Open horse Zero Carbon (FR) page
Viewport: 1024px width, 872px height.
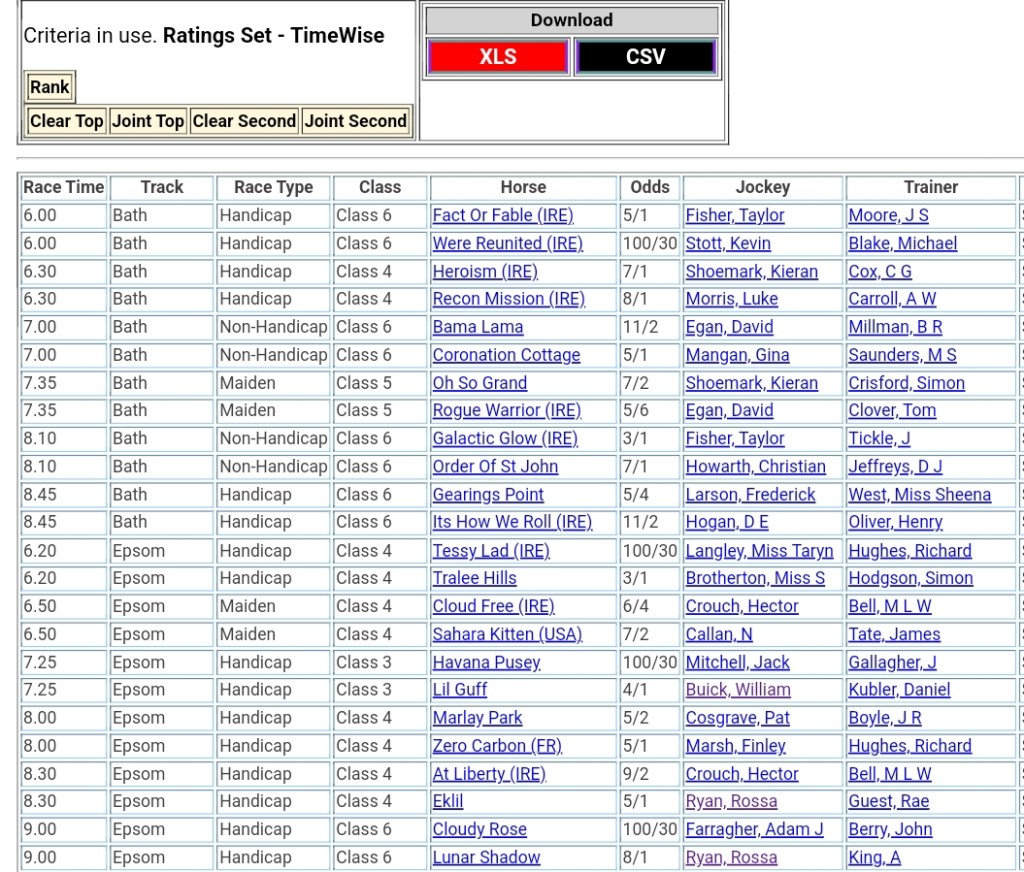coord(497,746)
